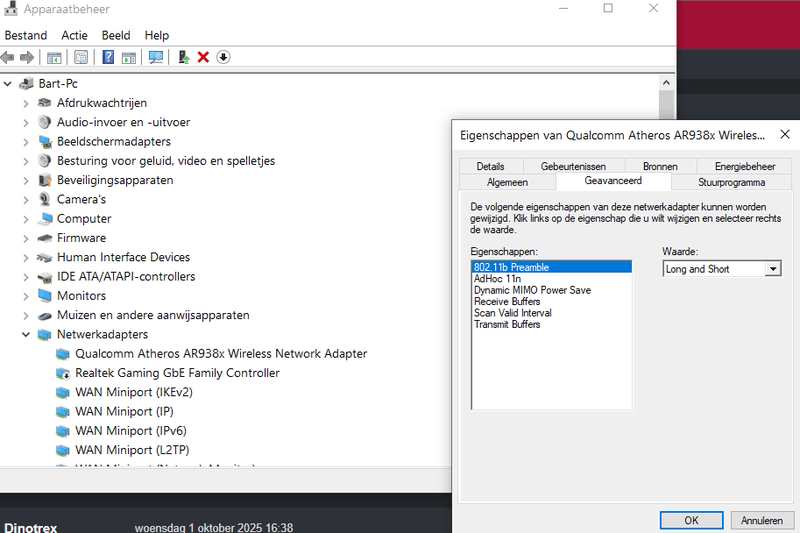Switch to the Energiebeheer tab
800x533 pixels.
(745, 166)
